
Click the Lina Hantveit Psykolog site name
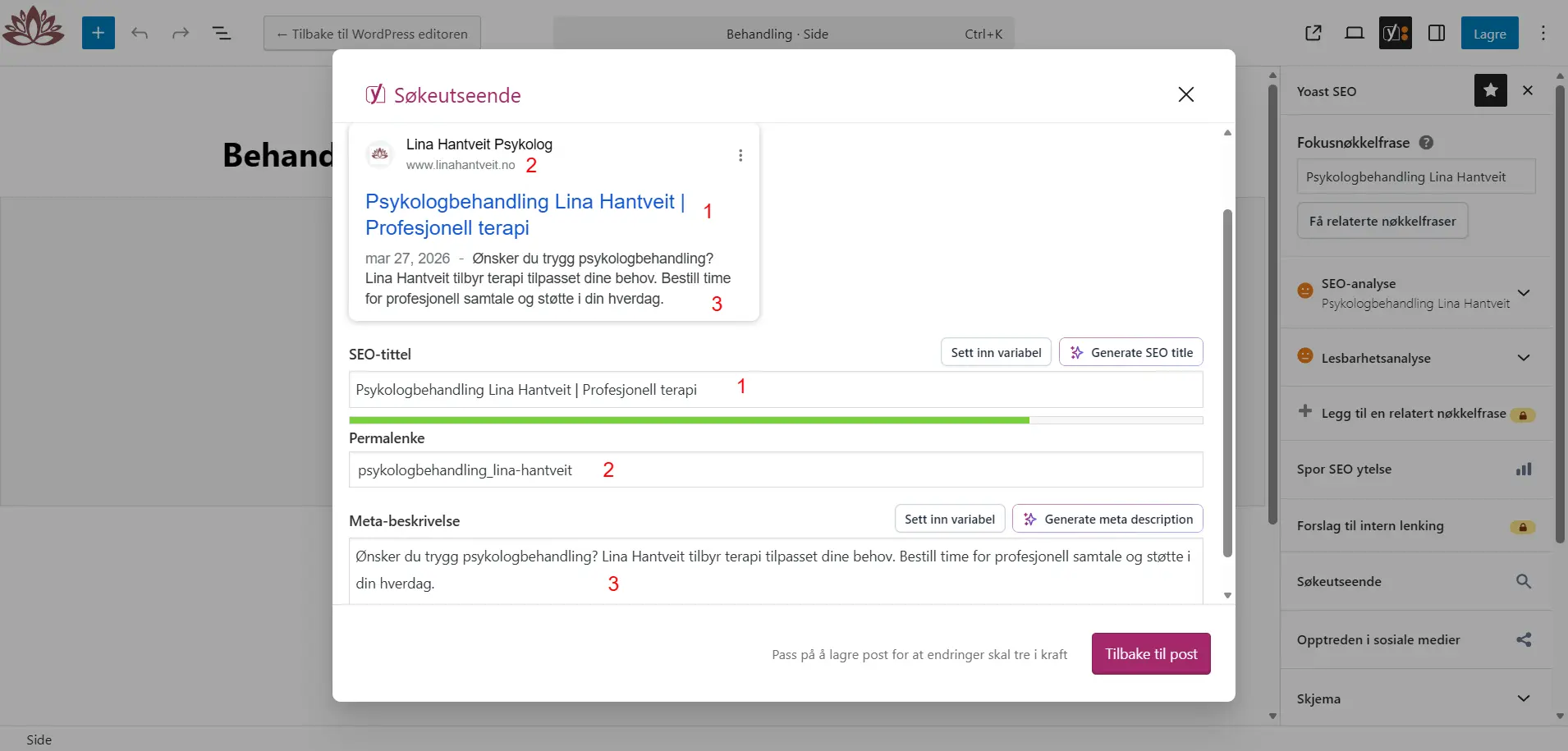(479, 144)
